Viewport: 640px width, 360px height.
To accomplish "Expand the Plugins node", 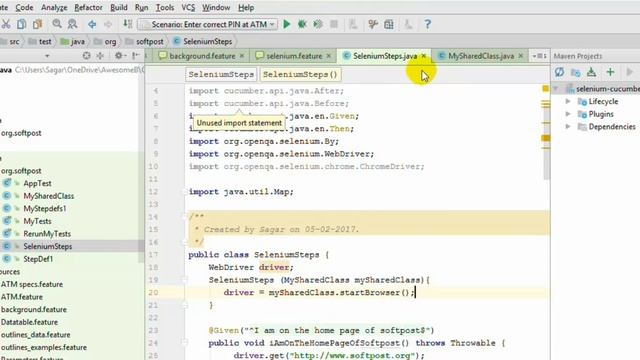I will pos(568,114).
